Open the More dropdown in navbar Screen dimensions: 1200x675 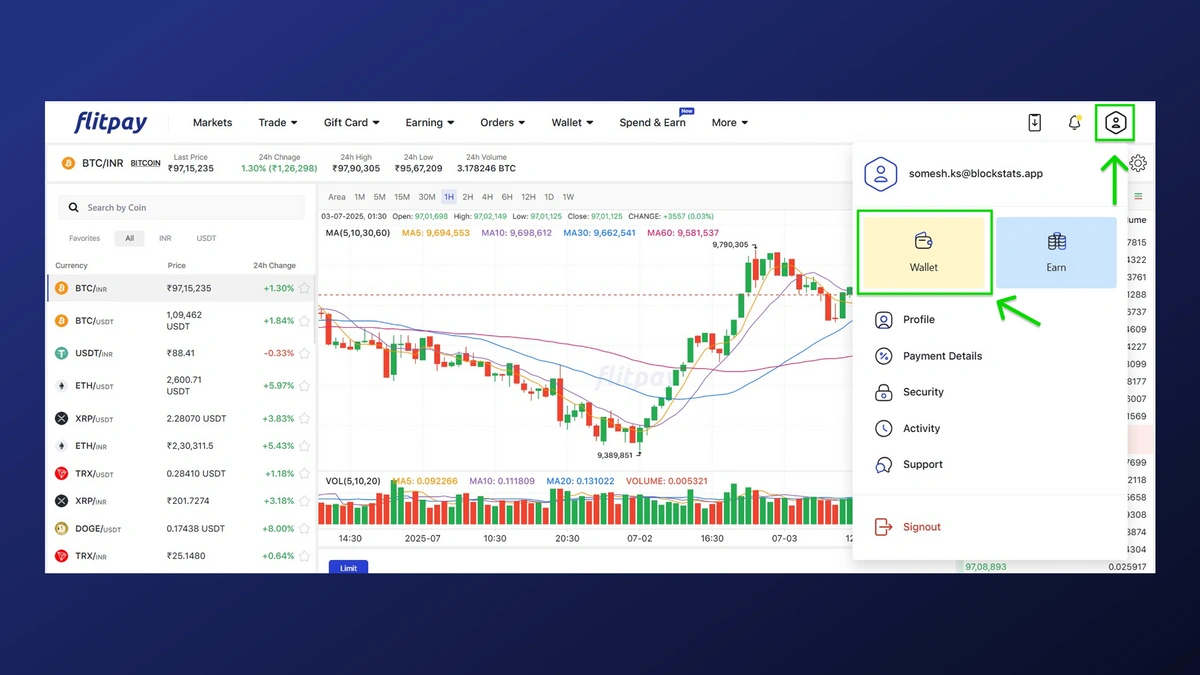tap(730, 123)
